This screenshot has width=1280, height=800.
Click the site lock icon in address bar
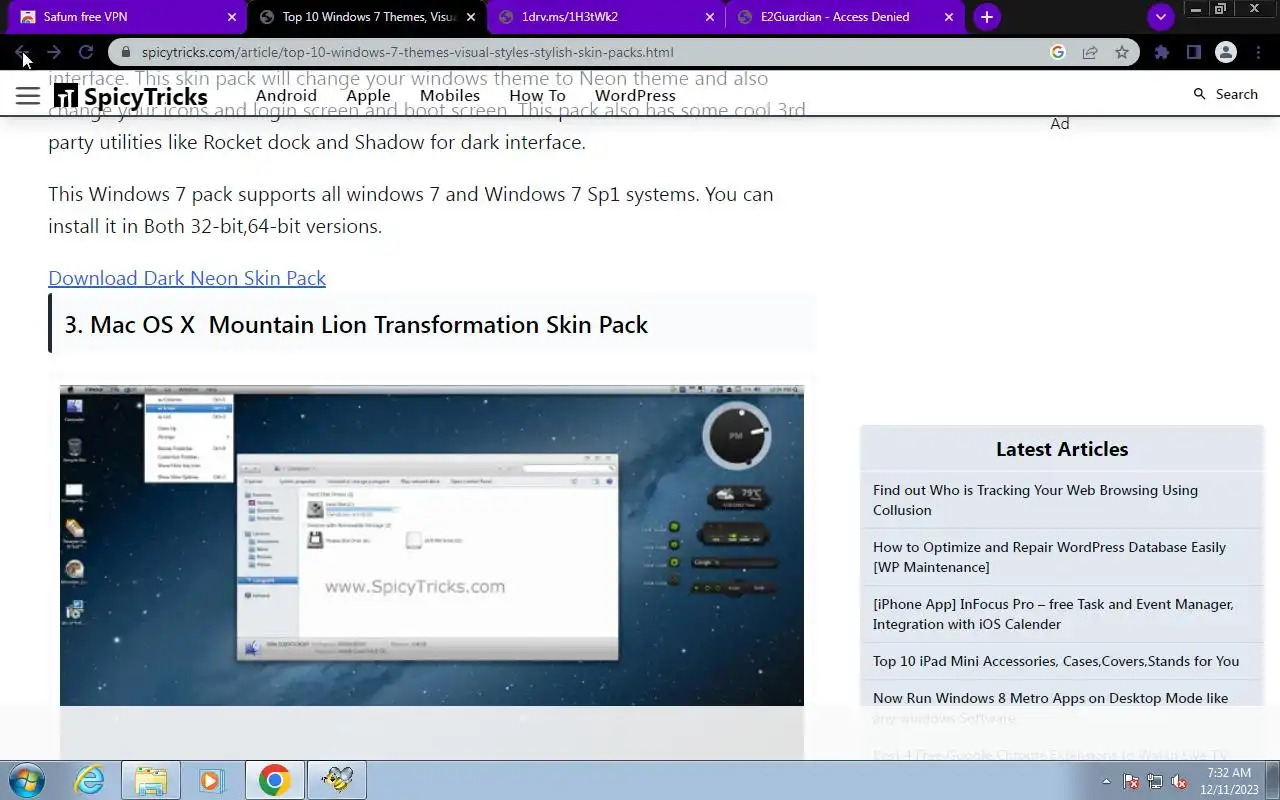[x=125, y=52]
